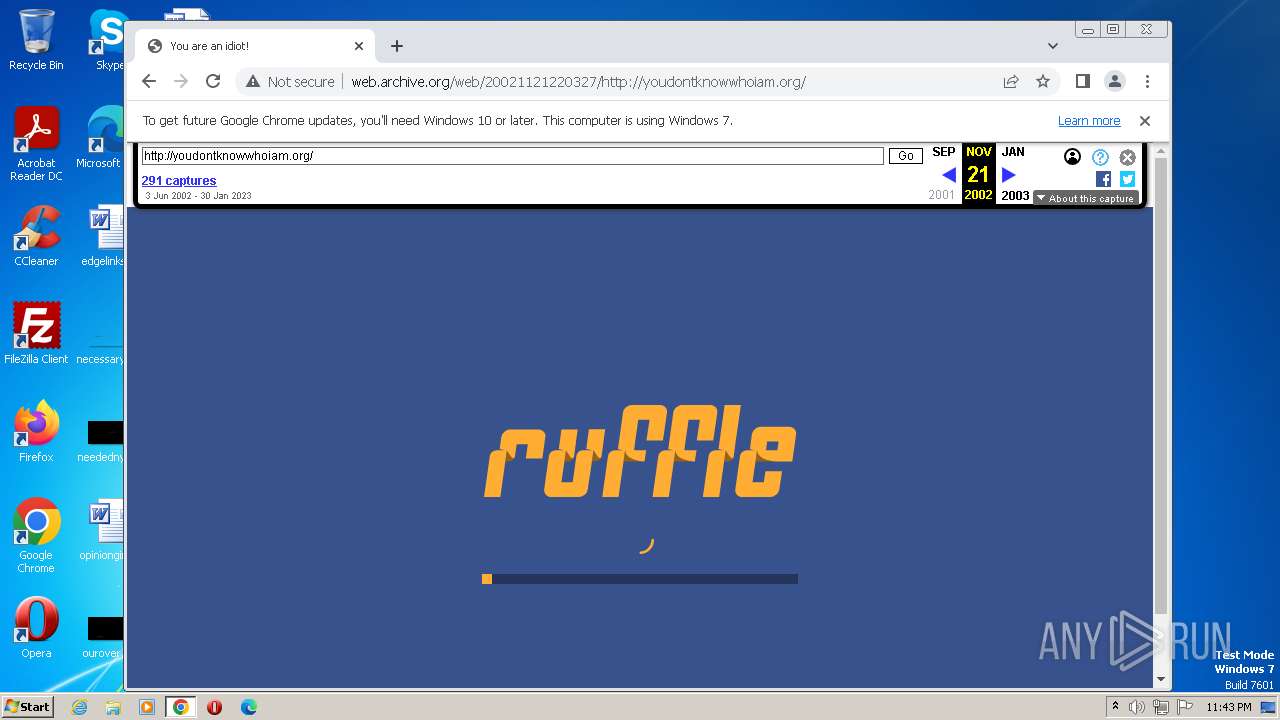Open File Explorer from the taskbar
The image size is (1280, 720).
pyautogui.click(x=113, y=707)
